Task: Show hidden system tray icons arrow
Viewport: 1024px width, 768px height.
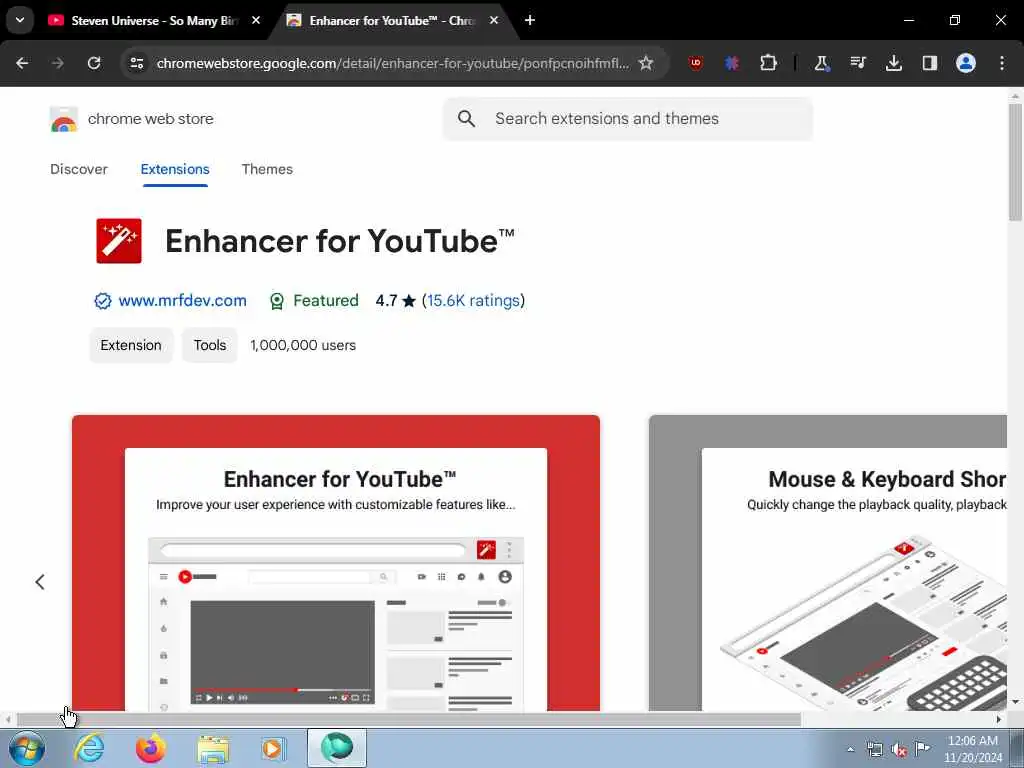Action: pos(850,749)
